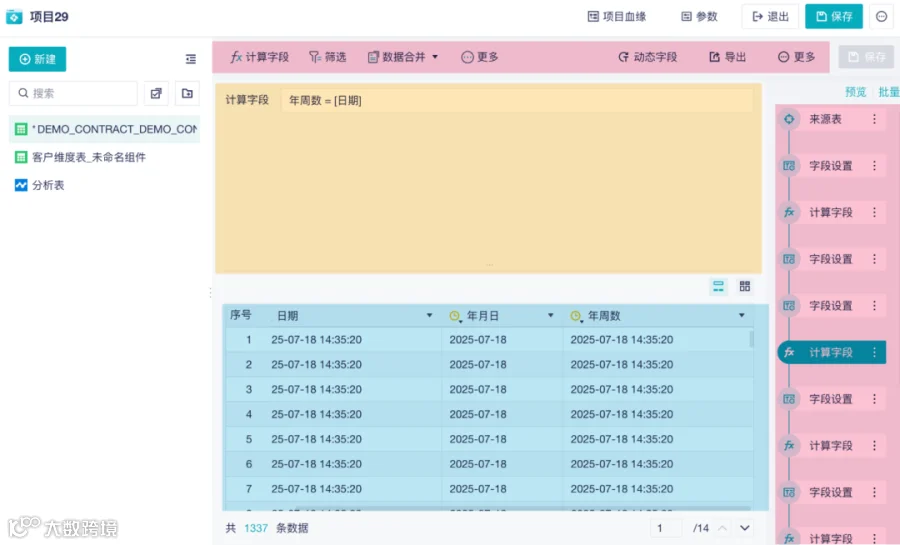The image size is (900, 545).
Task: Click the formula field 年周数 = [日期]
Action: tap(517, 100)
